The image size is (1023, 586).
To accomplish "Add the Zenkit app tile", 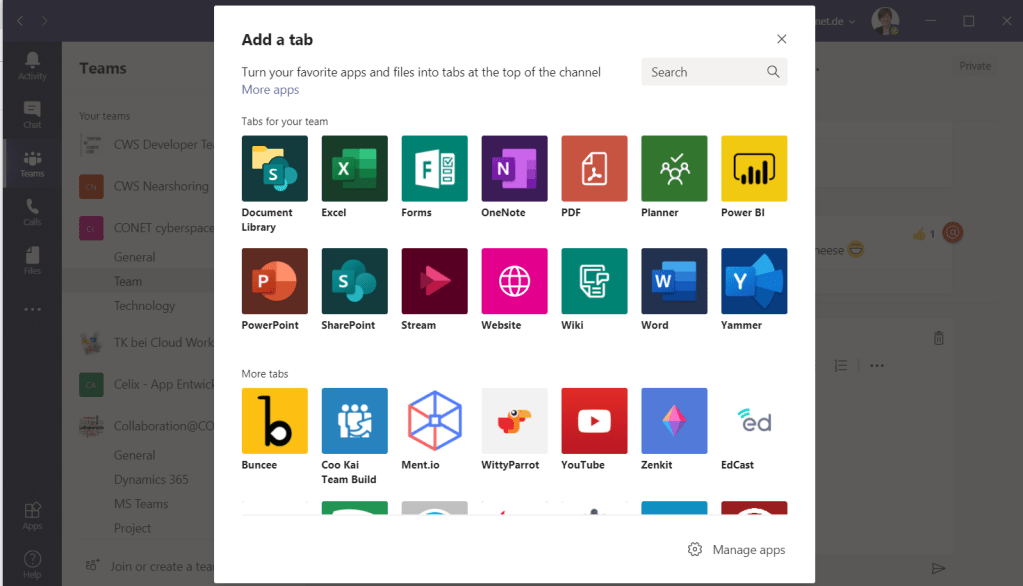I will tap(674, 421).
